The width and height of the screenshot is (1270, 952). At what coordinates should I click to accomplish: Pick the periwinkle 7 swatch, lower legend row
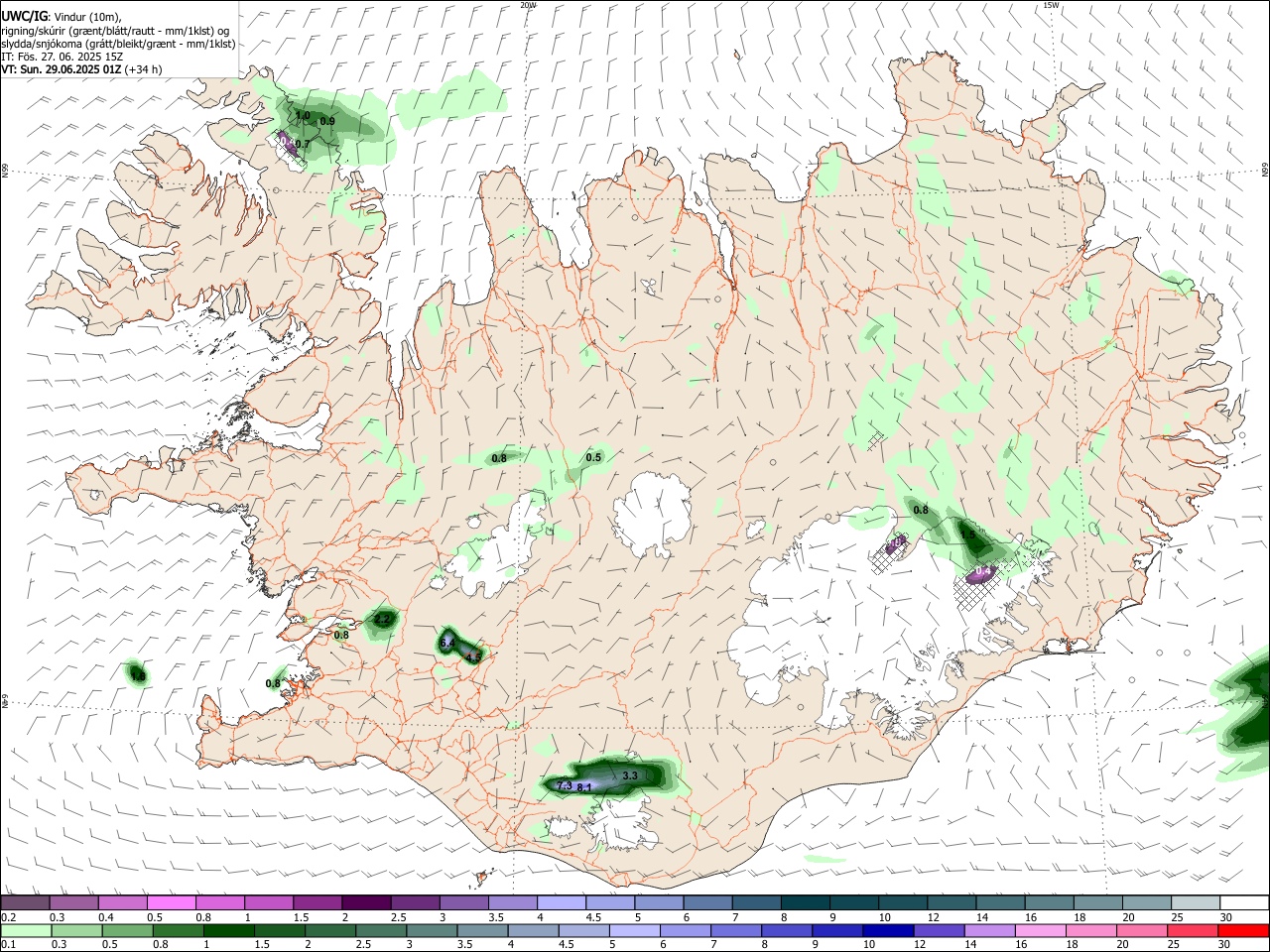736,930
